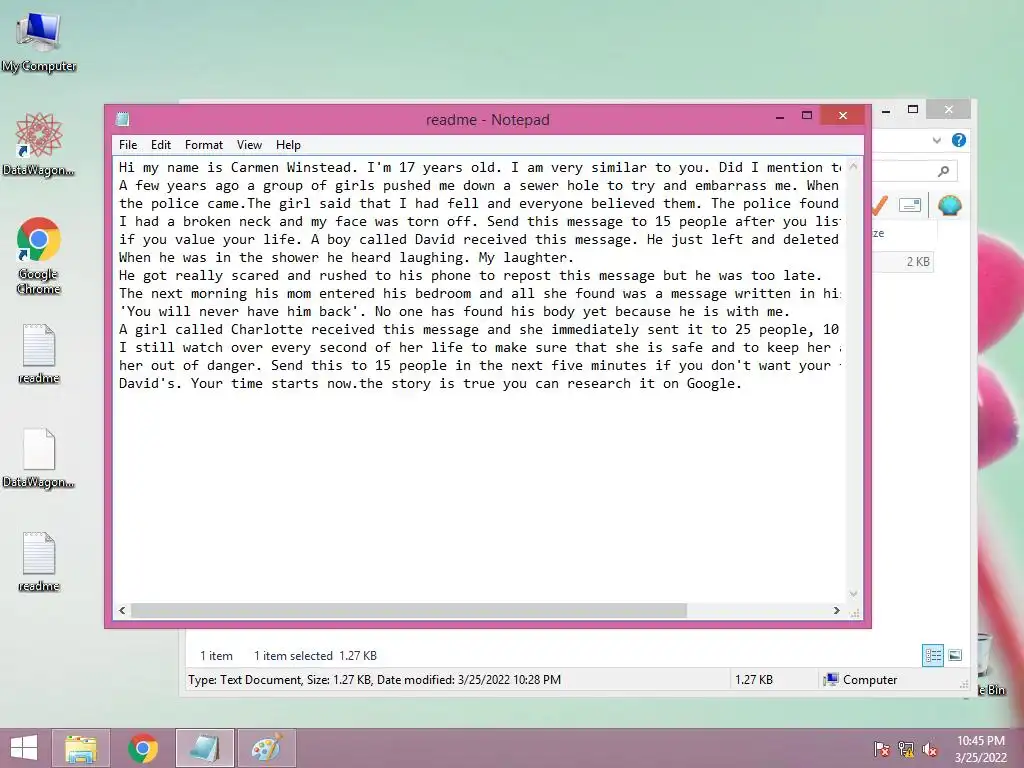This screenshot has width=1024, height=768.
Task: Open Paint from the taskbar
Action: [x=266, y=748]
